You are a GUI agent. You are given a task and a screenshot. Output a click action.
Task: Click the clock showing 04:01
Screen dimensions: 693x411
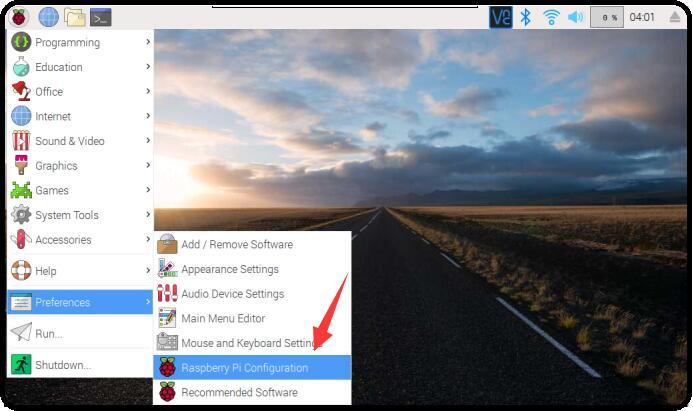coord(642,17)
